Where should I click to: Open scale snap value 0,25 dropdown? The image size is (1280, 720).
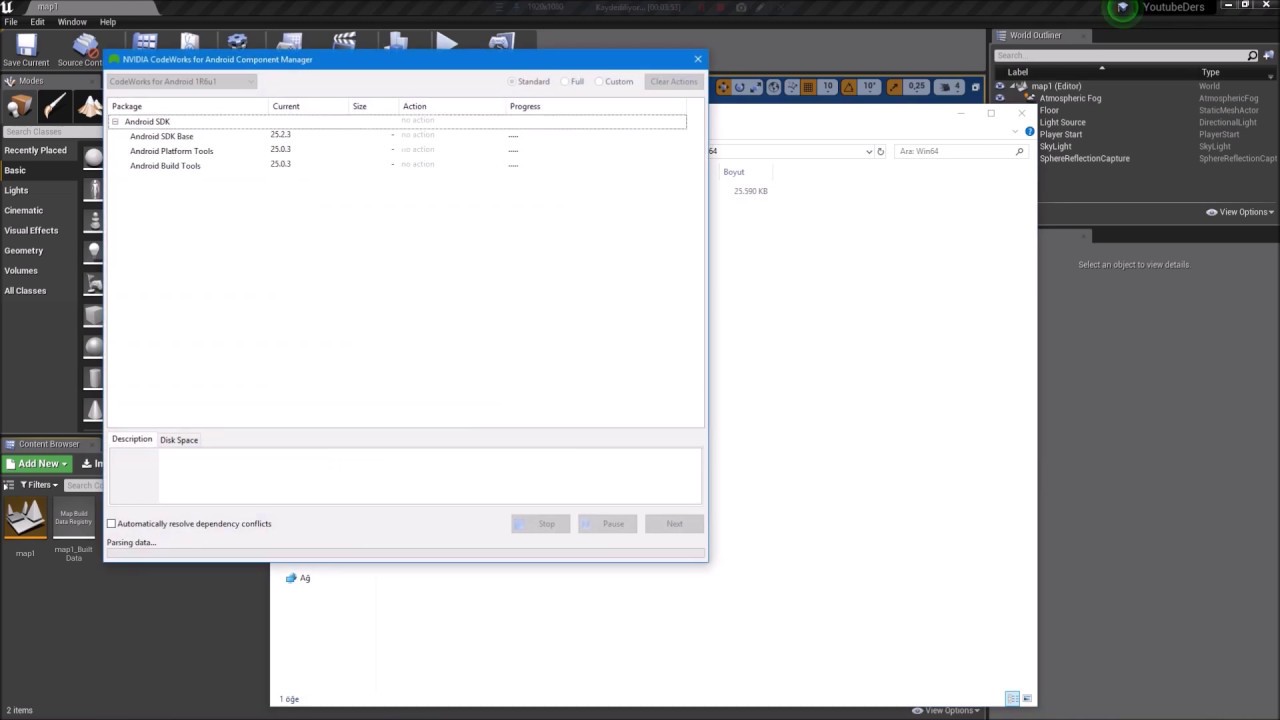point(916,87)
